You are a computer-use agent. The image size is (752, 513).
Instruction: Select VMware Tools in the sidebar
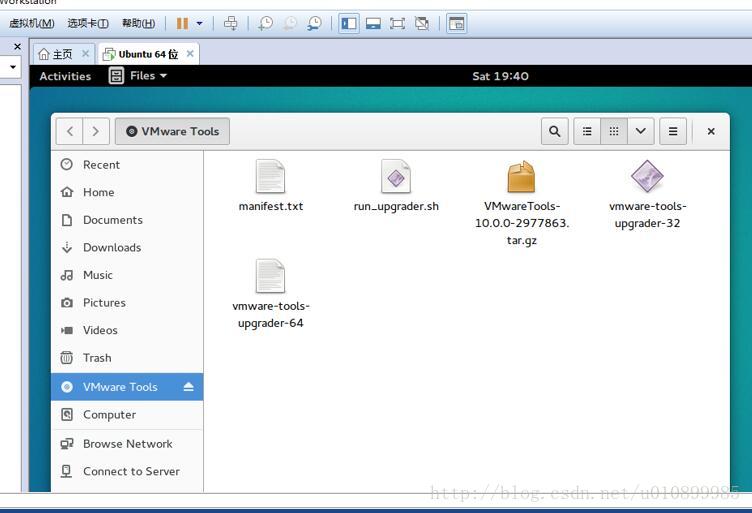coord(127,387)
